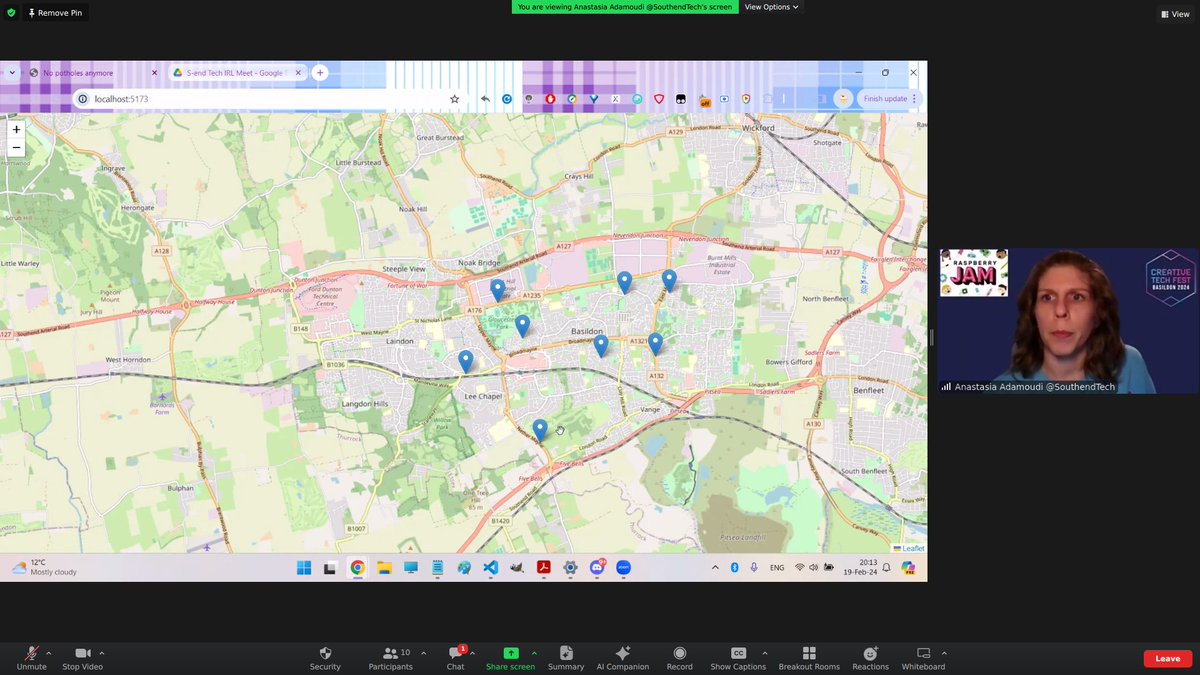
Task: Open Zoom from the Windows taskbar
Action: [623, 568]
